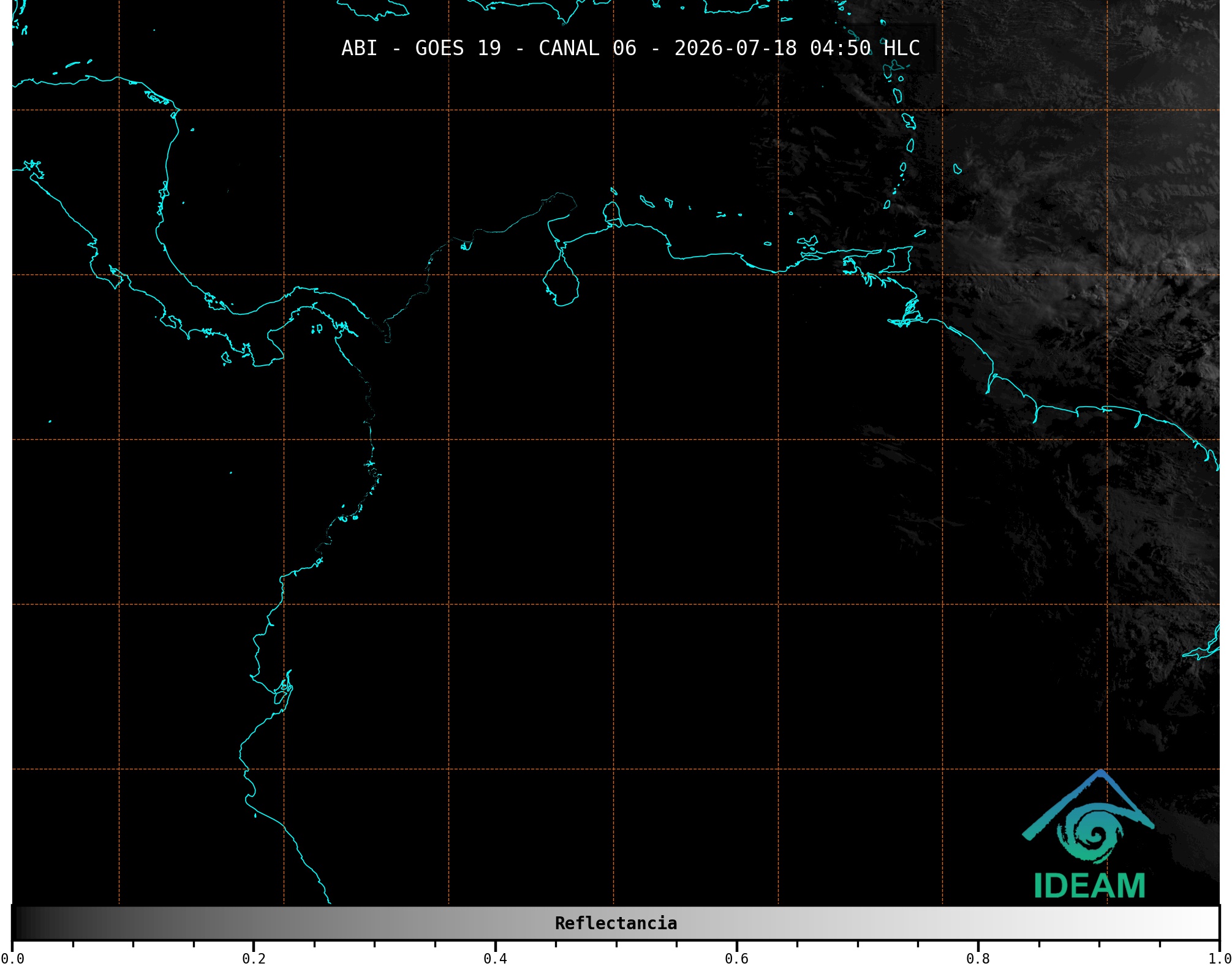1232x966 pixels.
Task: Click the "Reflectancia" colorbar label
Action: 616,923
